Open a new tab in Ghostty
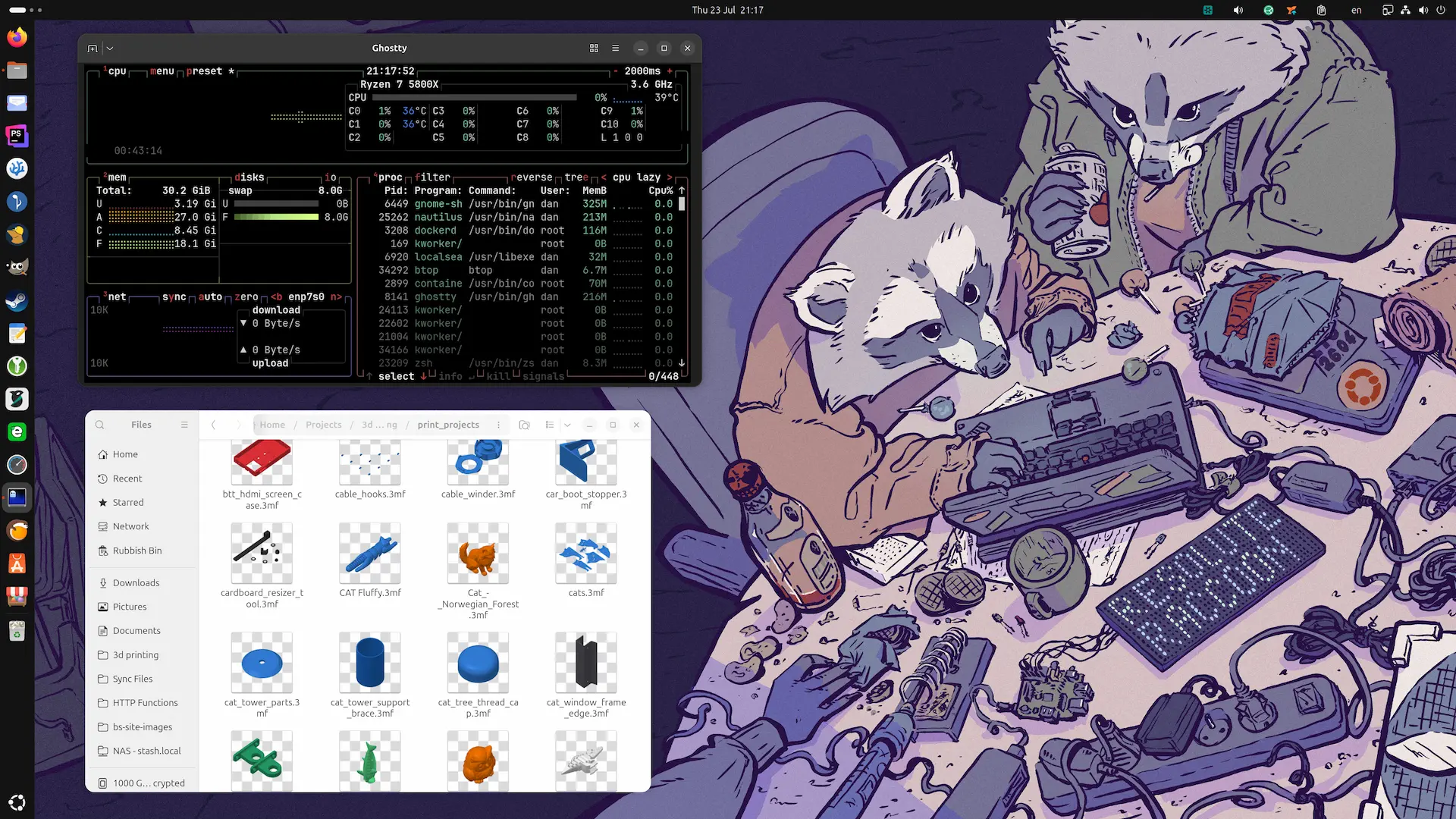 pyautogui.click(x=93, y=49)
